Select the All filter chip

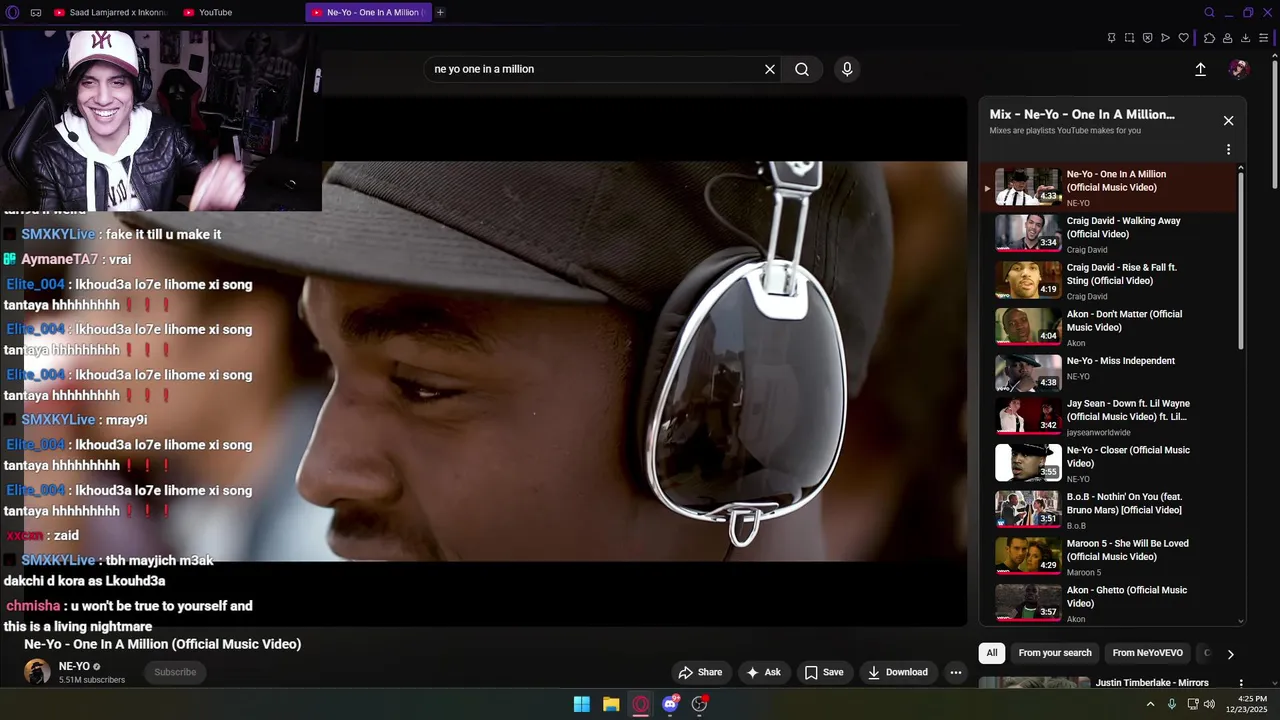[992, 653]
